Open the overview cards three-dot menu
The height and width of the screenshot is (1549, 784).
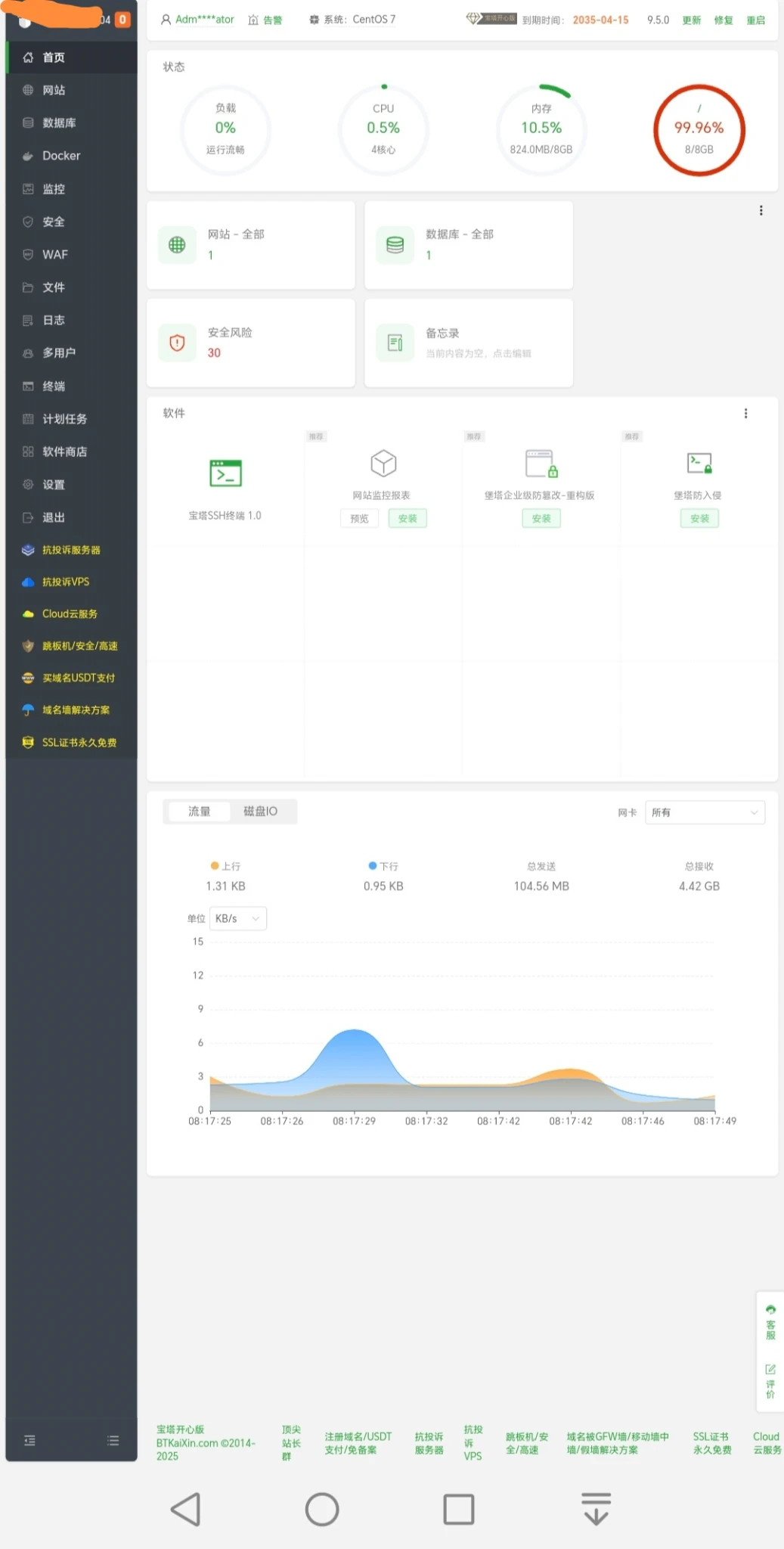[761, 211]
